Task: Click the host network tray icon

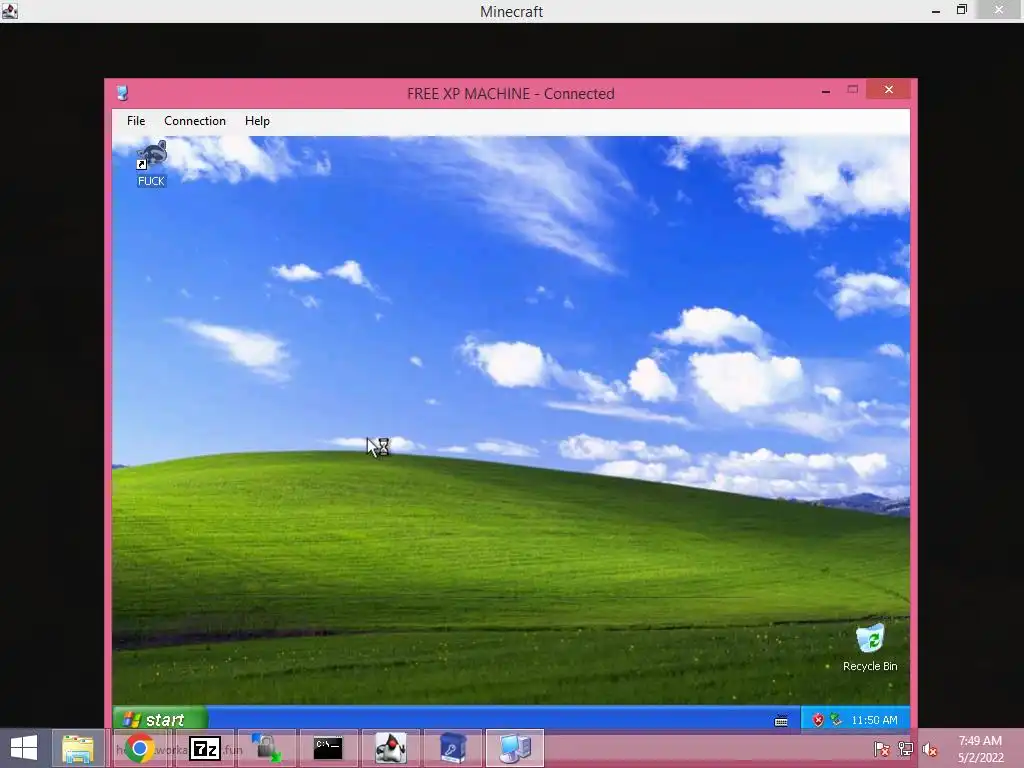Action: pyautogui.click(x=906, y=750)
